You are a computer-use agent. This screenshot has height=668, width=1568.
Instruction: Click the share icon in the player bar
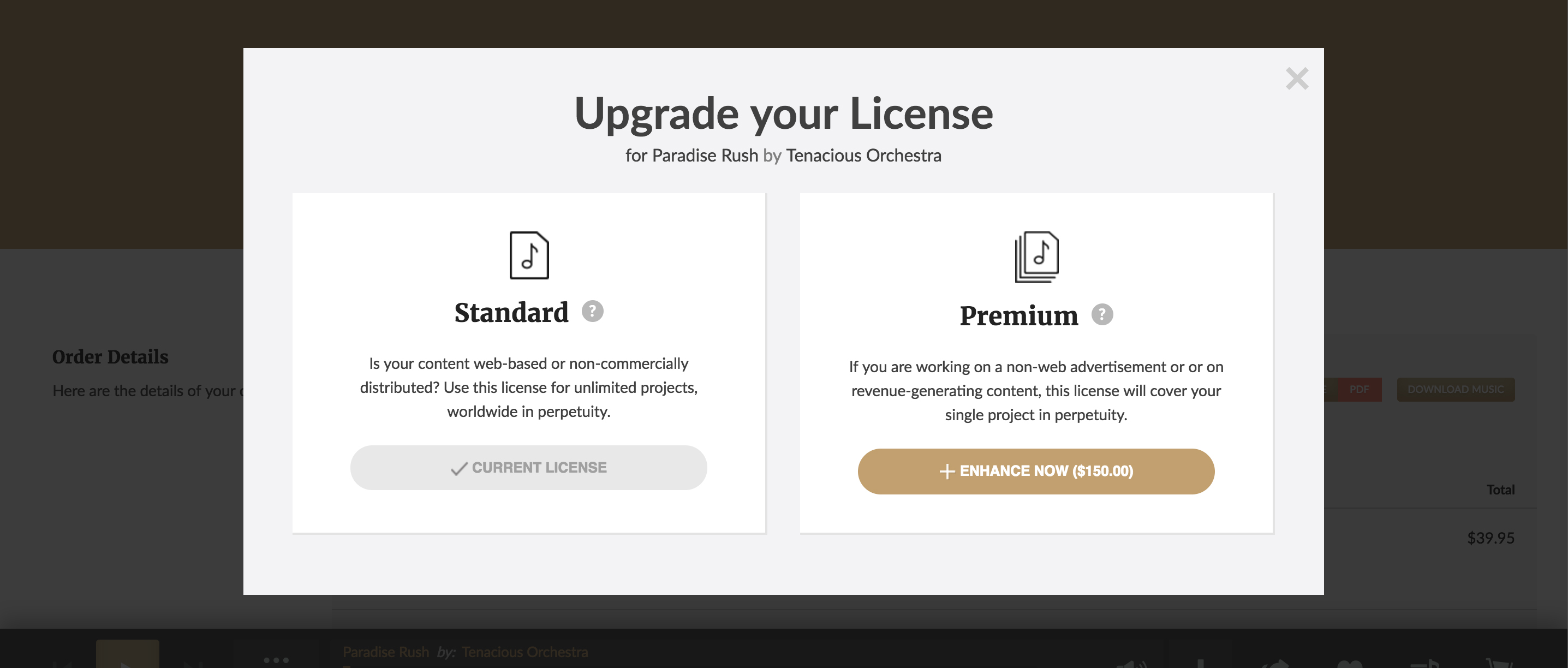click(x=1275, y=664)
